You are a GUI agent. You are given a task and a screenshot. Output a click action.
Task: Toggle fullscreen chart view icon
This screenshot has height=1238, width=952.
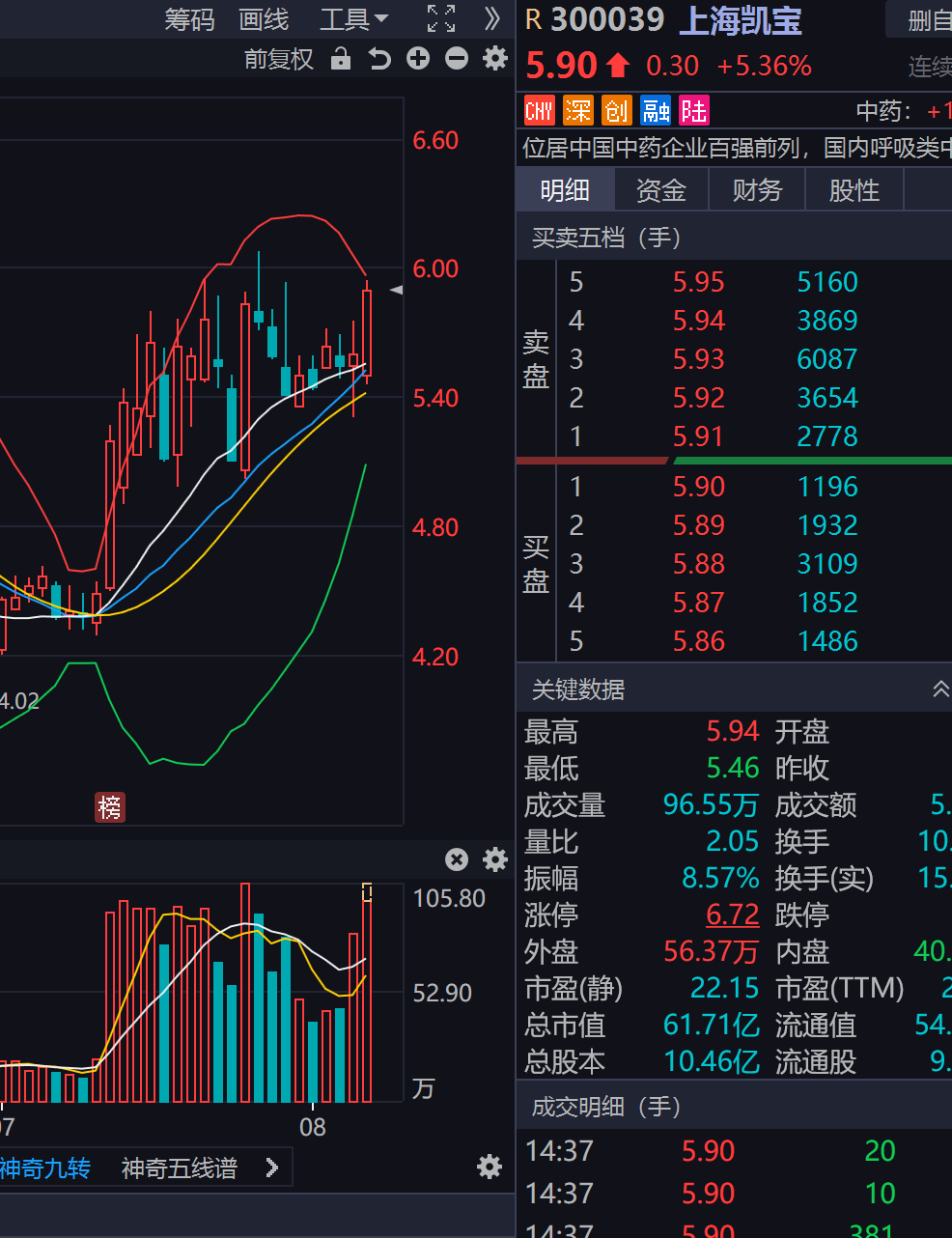[x=441, y=18]
